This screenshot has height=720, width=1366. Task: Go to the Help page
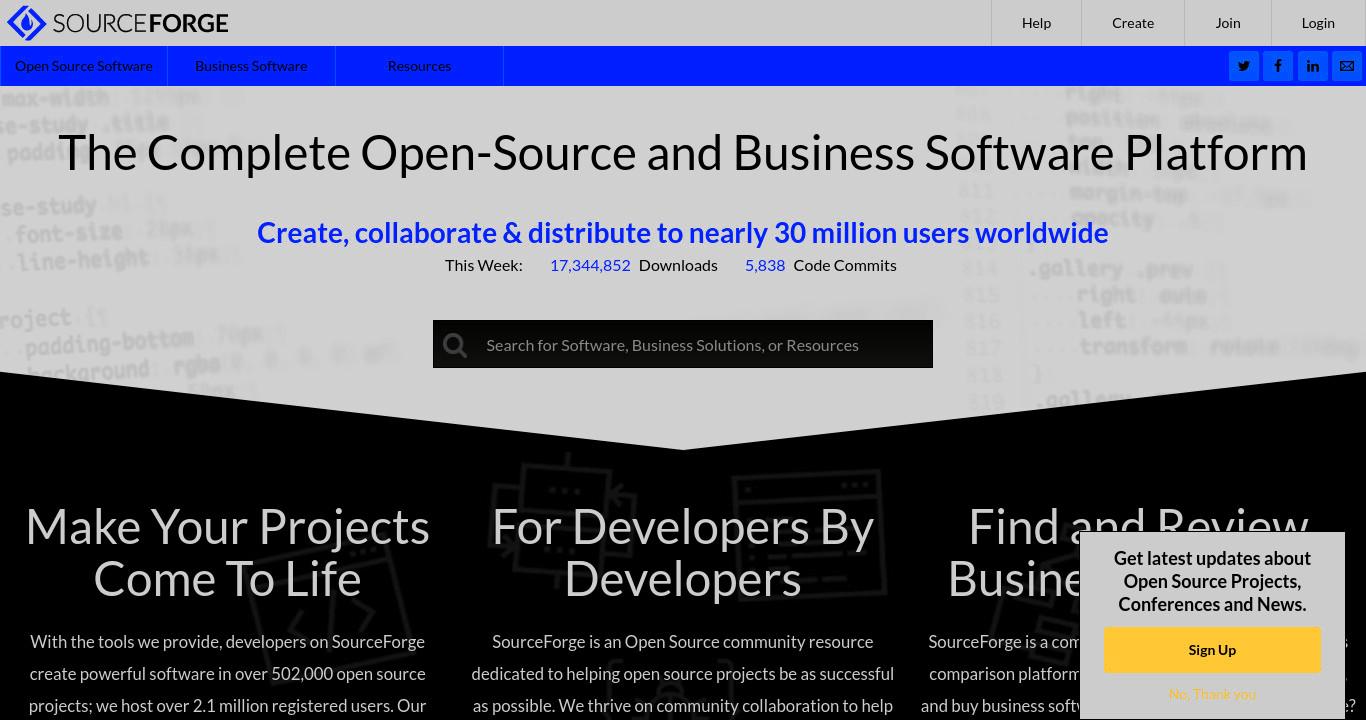1036,23
